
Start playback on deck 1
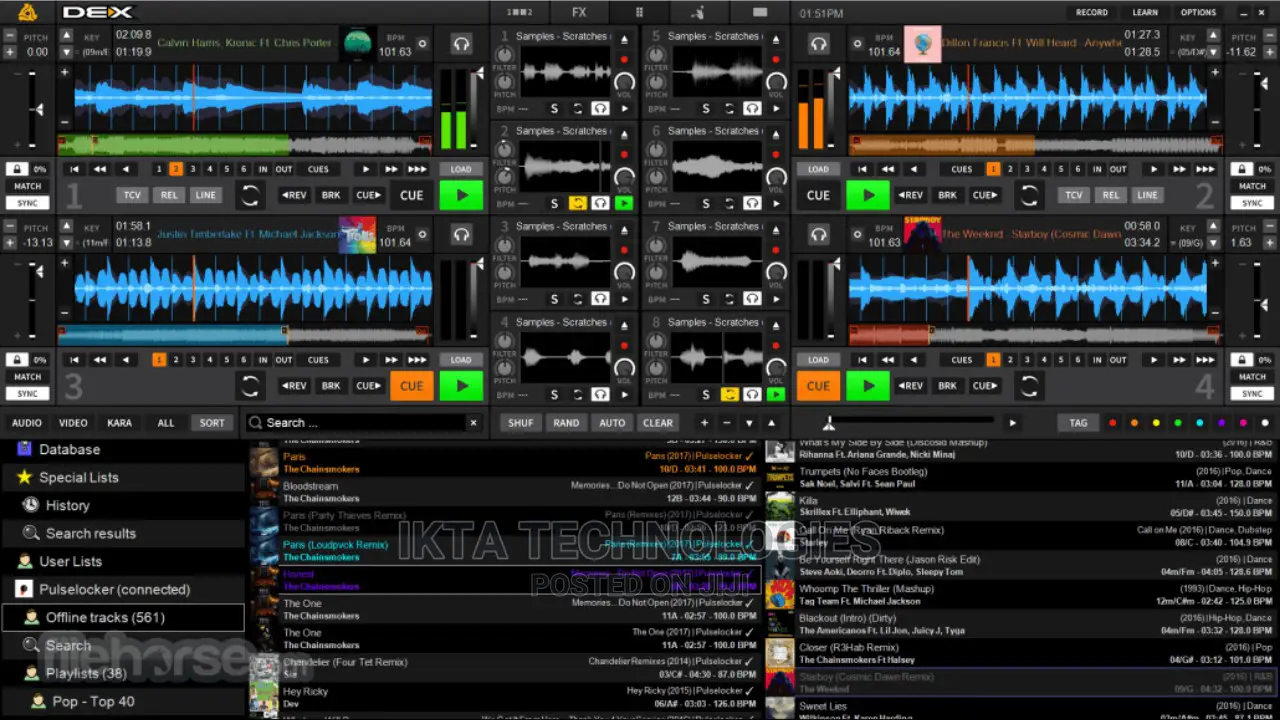point(461,195)
